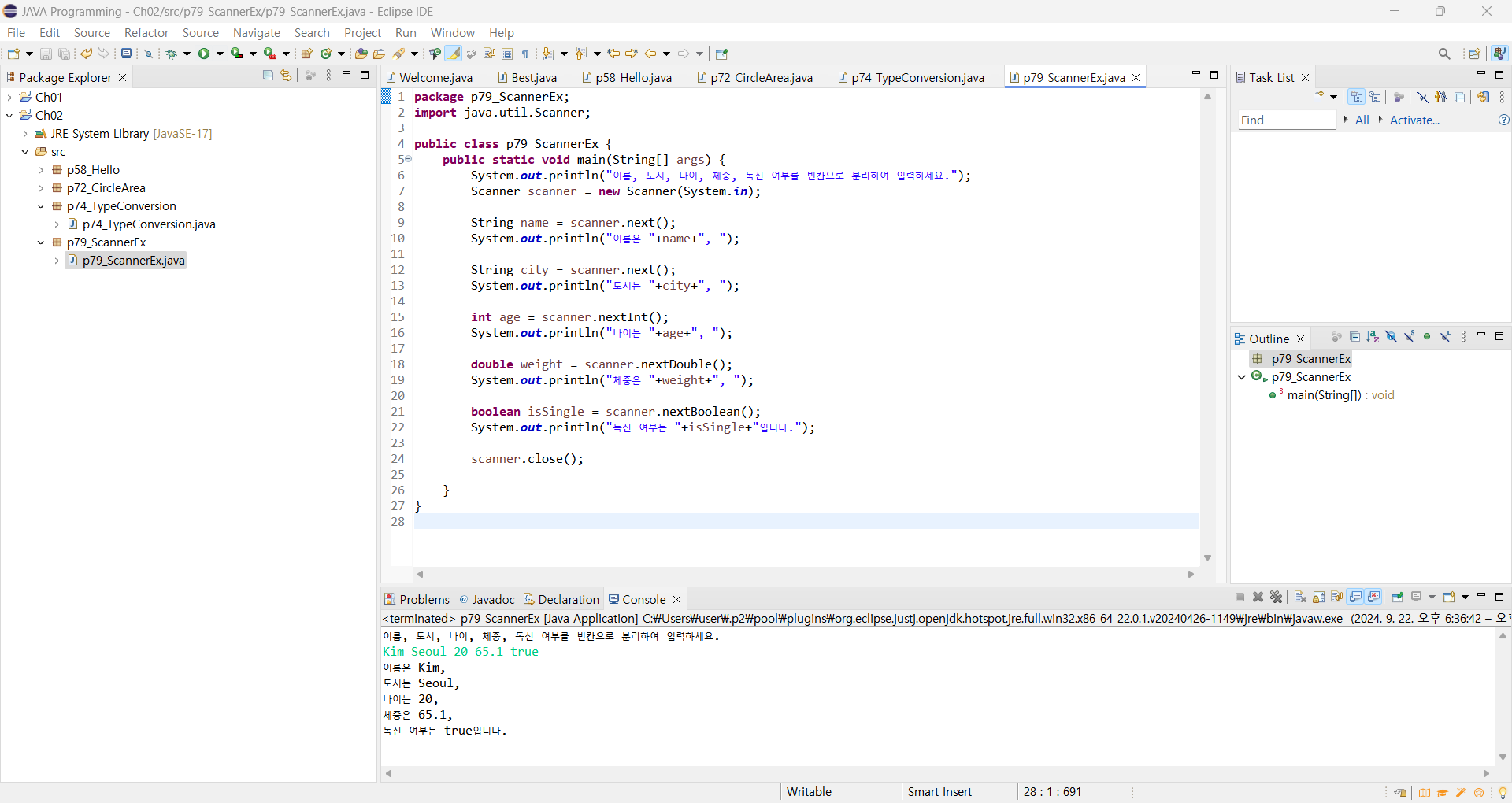Image resolution: width=1512 pixels, height=803 pixels.
Task: Open the Navigate menu
Action: coord(257,32)
